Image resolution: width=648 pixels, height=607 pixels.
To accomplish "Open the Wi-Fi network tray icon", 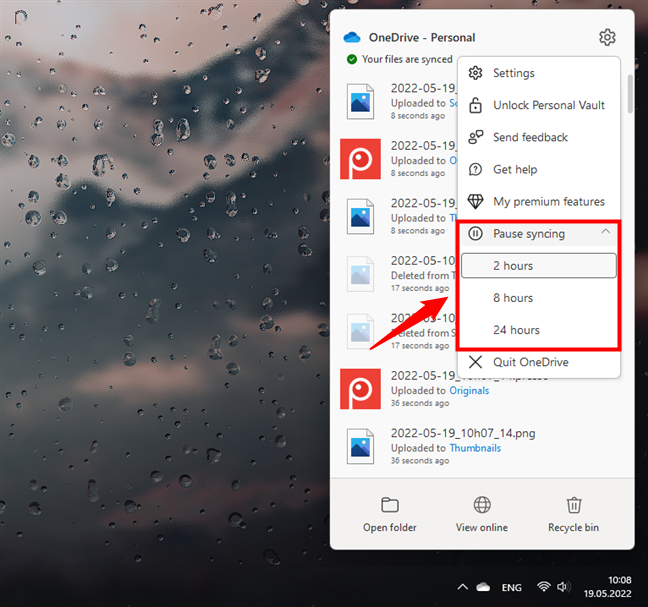I will tap(543, 587).
